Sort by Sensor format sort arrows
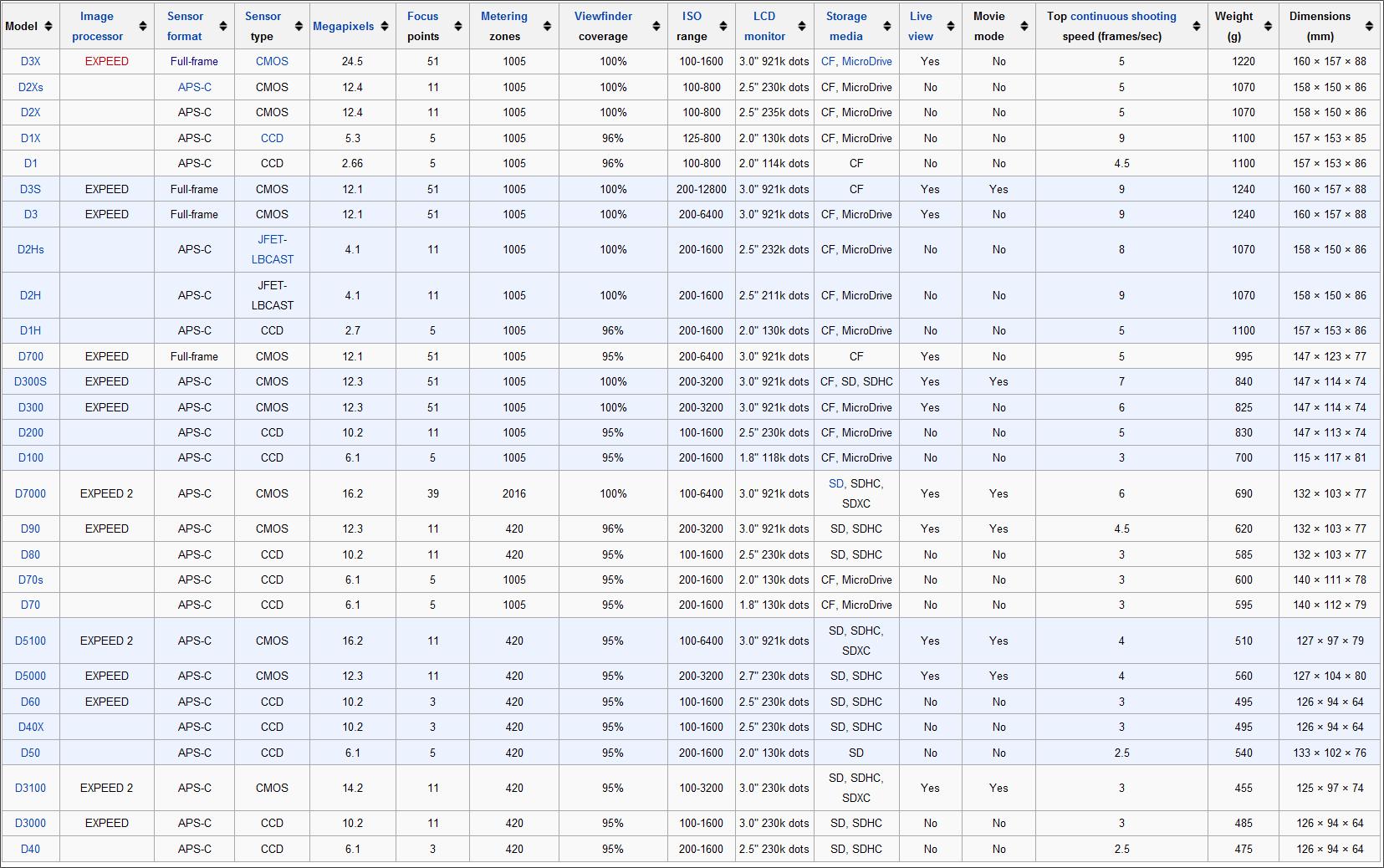 coord(223,26)
